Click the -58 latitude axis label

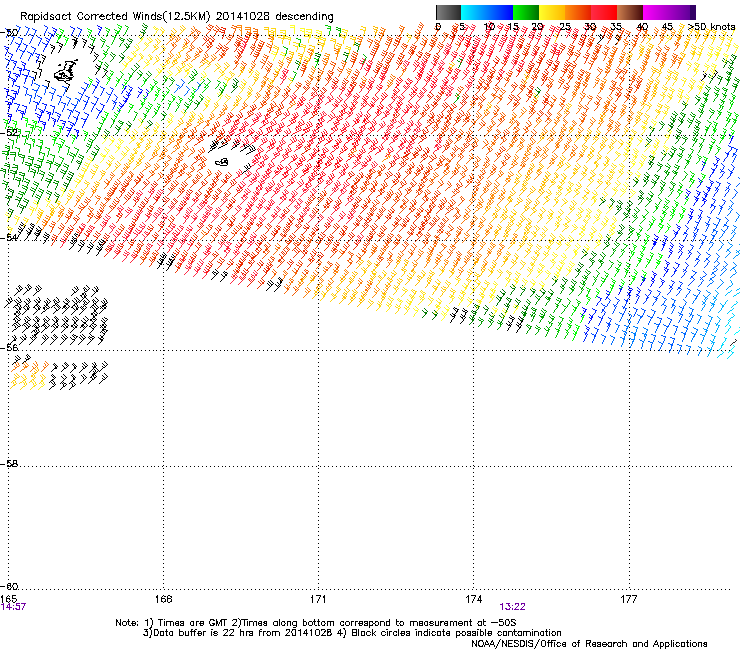pos(9,464)
